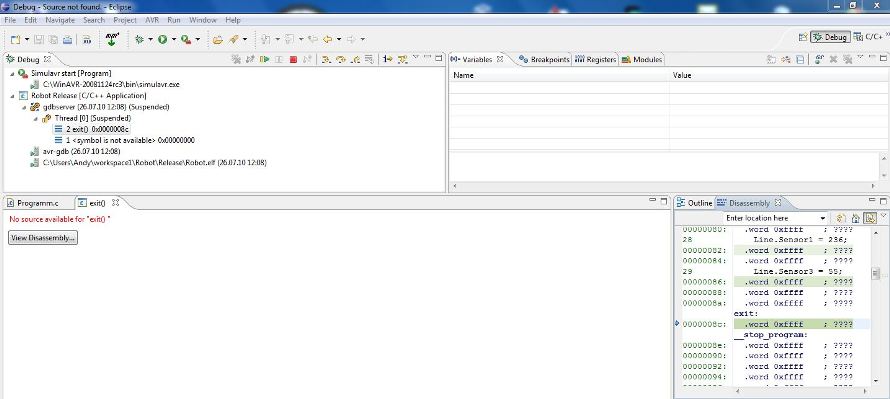Select stack frame 2 exit() 0x0000008c

coord(93,129)
